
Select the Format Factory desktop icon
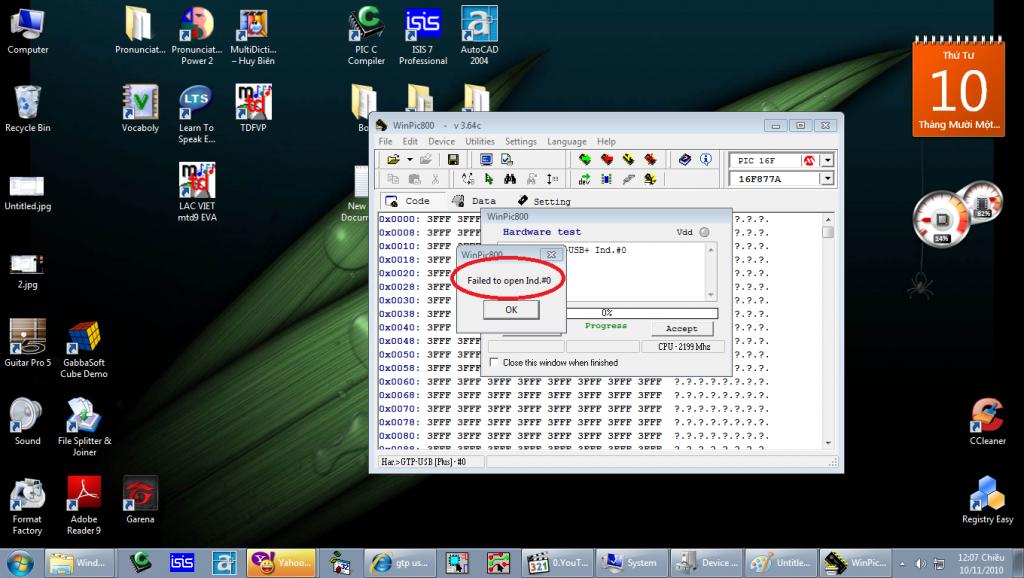27,506
